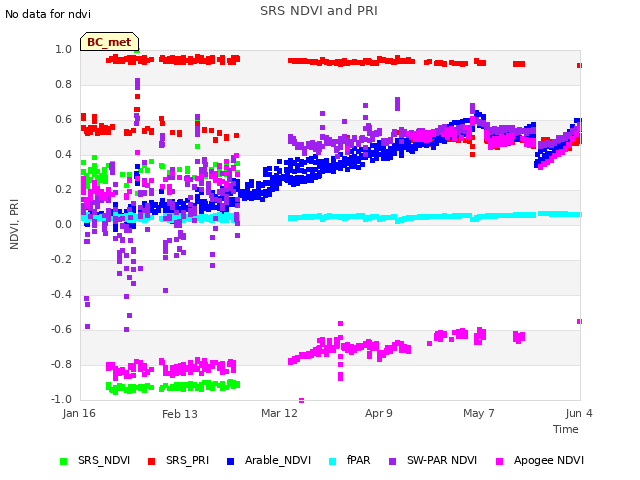
Task: Click the -0.6 y-axis tick label
Action: [61, 329]
